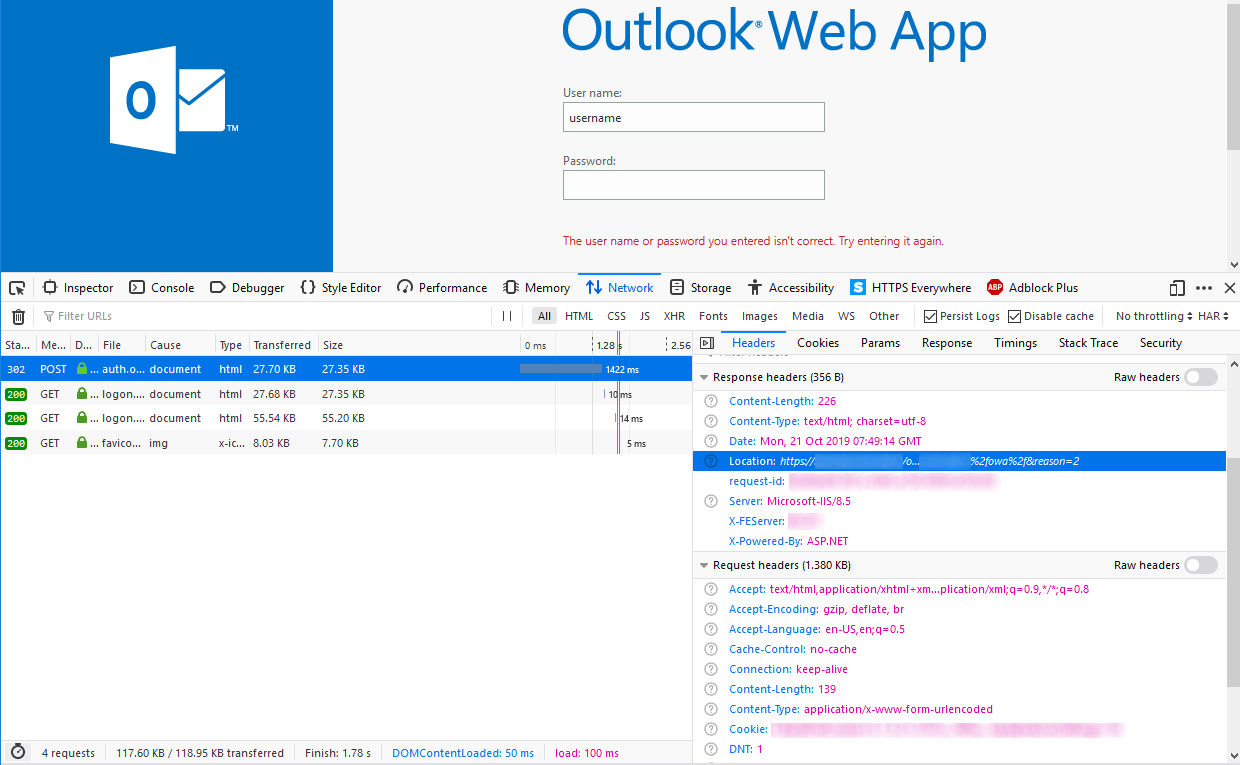
Task: Open the Stack Trace details tab
Action: click(x=1088, y=343)
